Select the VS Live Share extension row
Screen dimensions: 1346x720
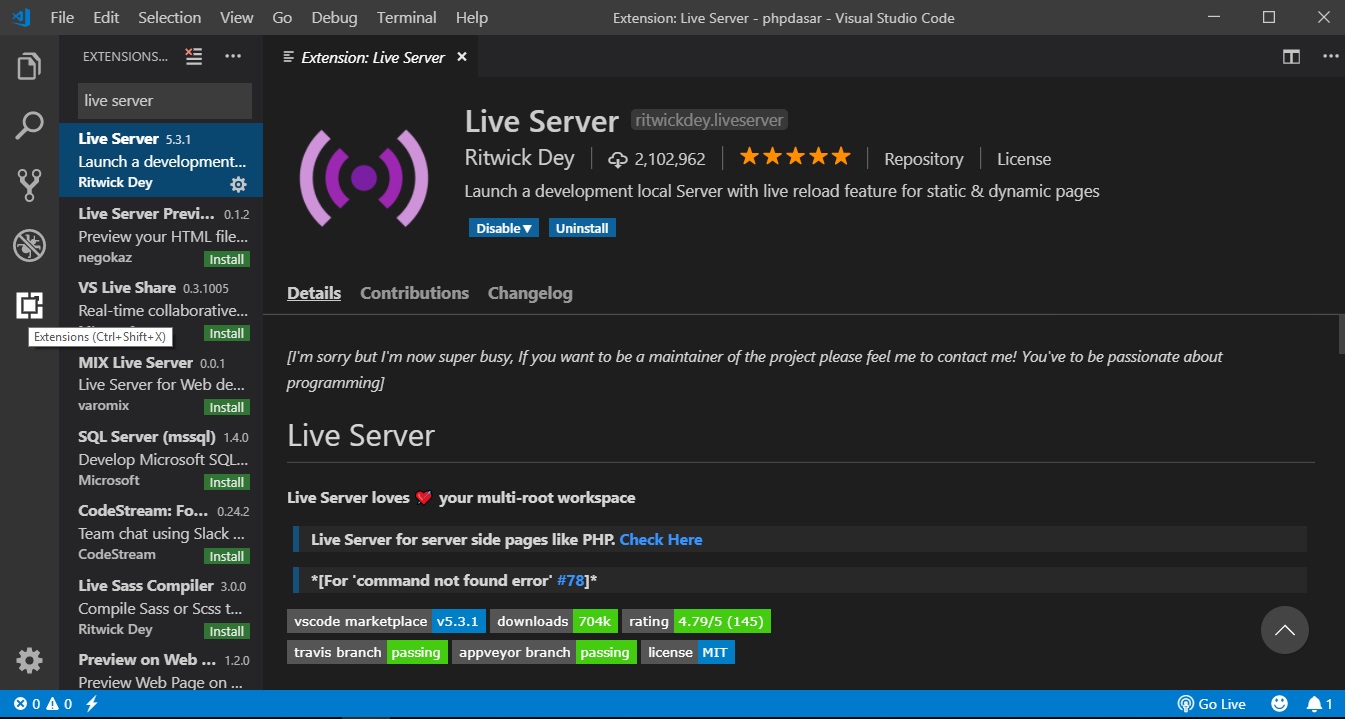[161, 309]
